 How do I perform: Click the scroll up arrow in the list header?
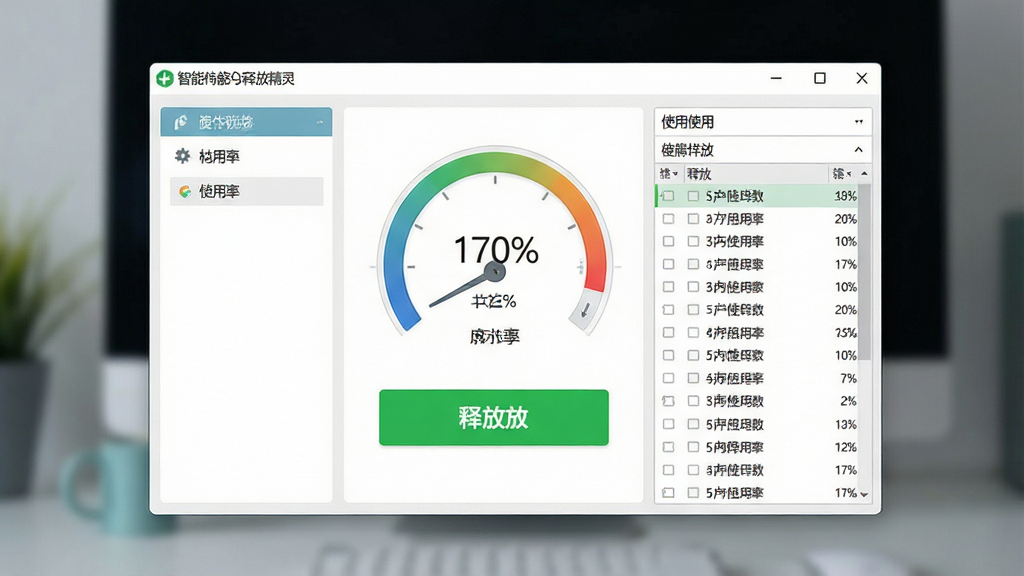tap(864, 174)
